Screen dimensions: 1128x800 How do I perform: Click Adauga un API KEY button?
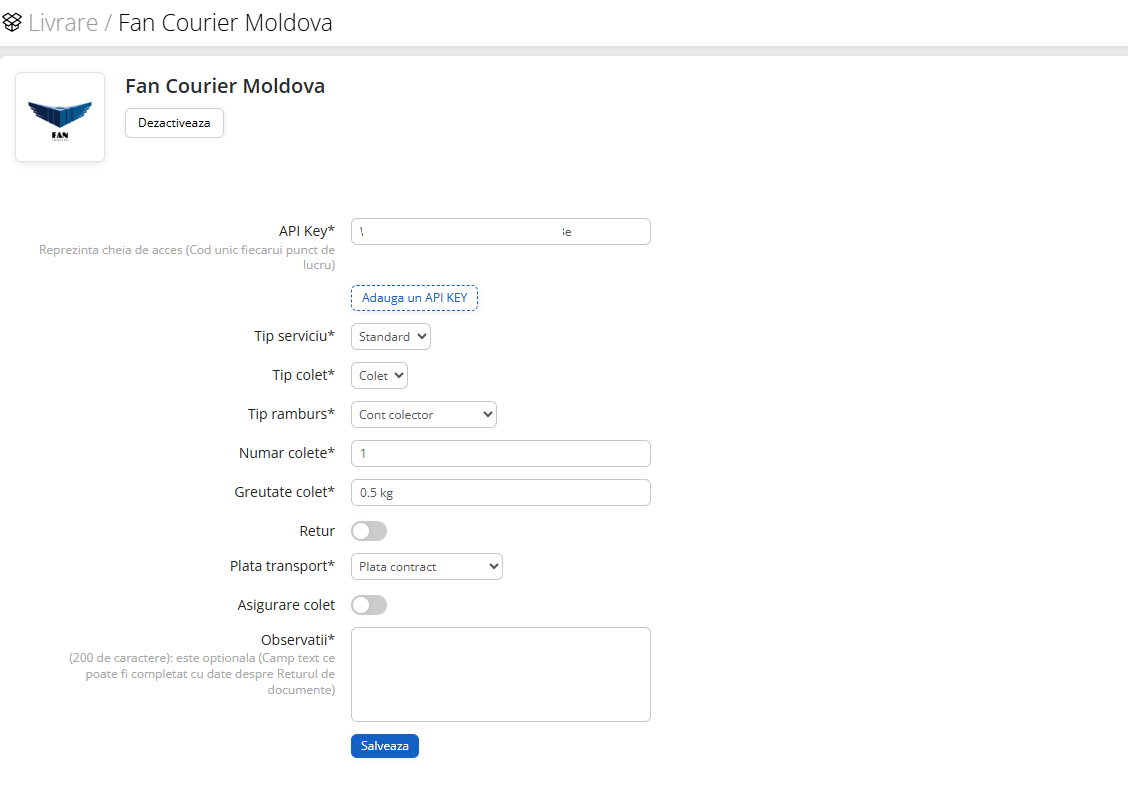pos(414,298)
